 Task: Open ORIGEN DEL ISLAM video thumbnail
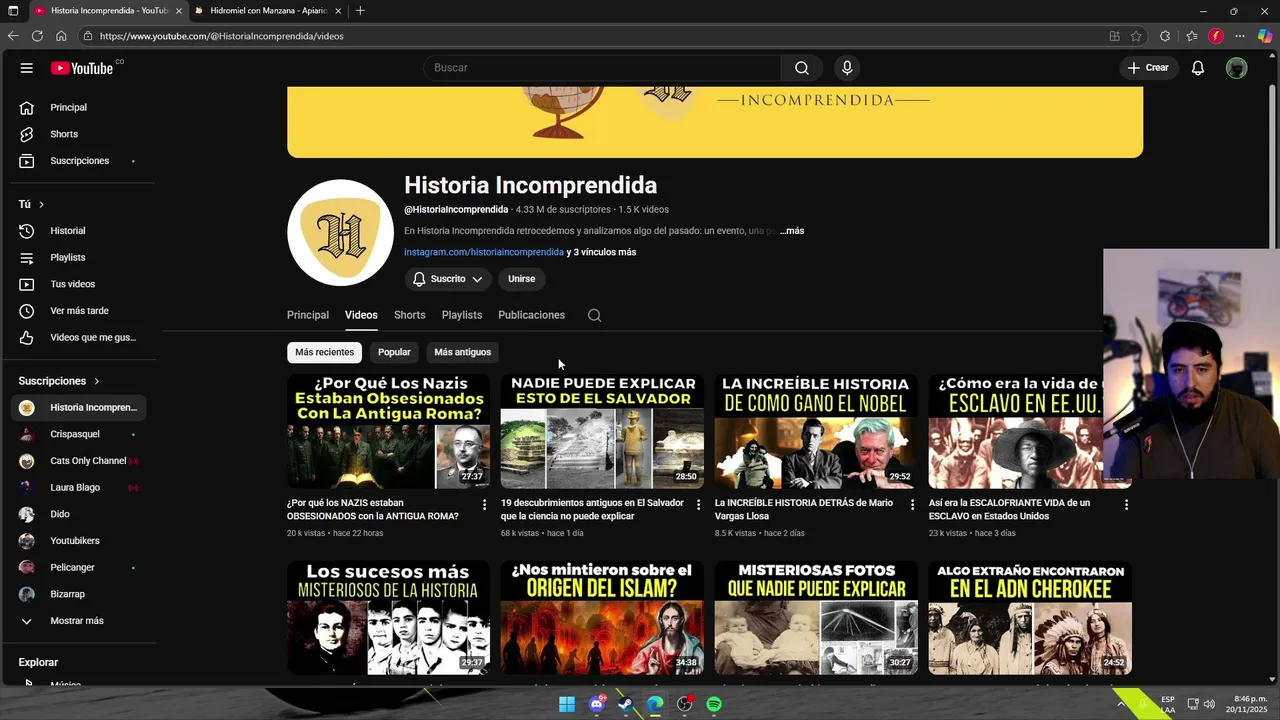[x=602, y=618]
